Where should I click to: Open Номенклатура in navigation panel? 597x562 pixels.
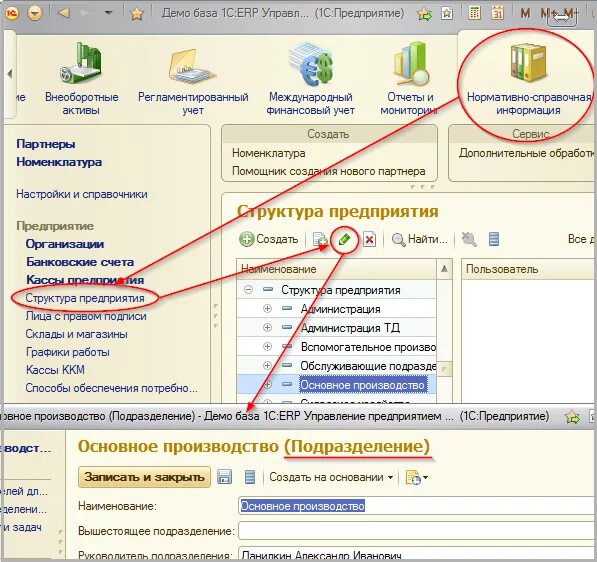pyautogui.click(x=59, y=162)
